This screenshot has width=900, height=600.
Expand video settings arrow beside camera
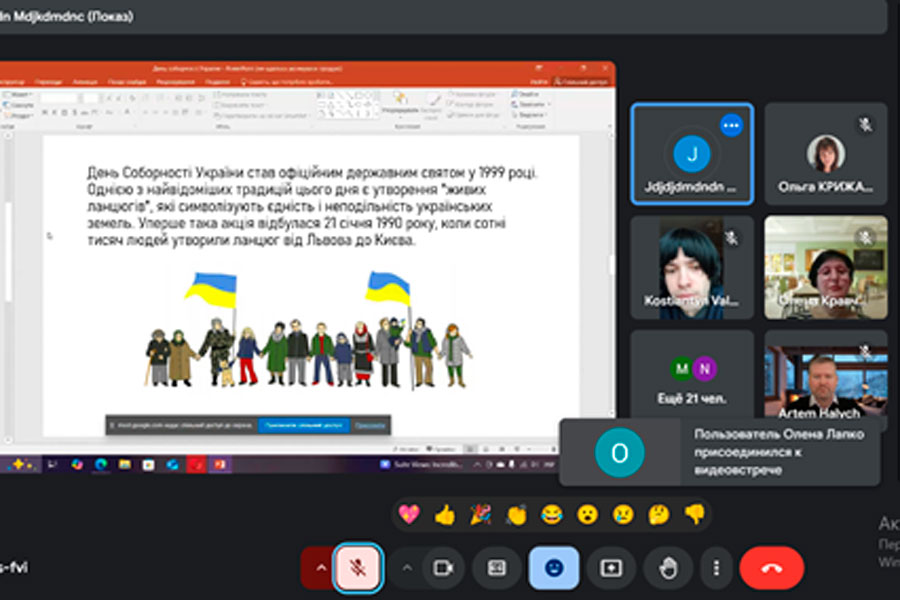(x=407, y=568)
